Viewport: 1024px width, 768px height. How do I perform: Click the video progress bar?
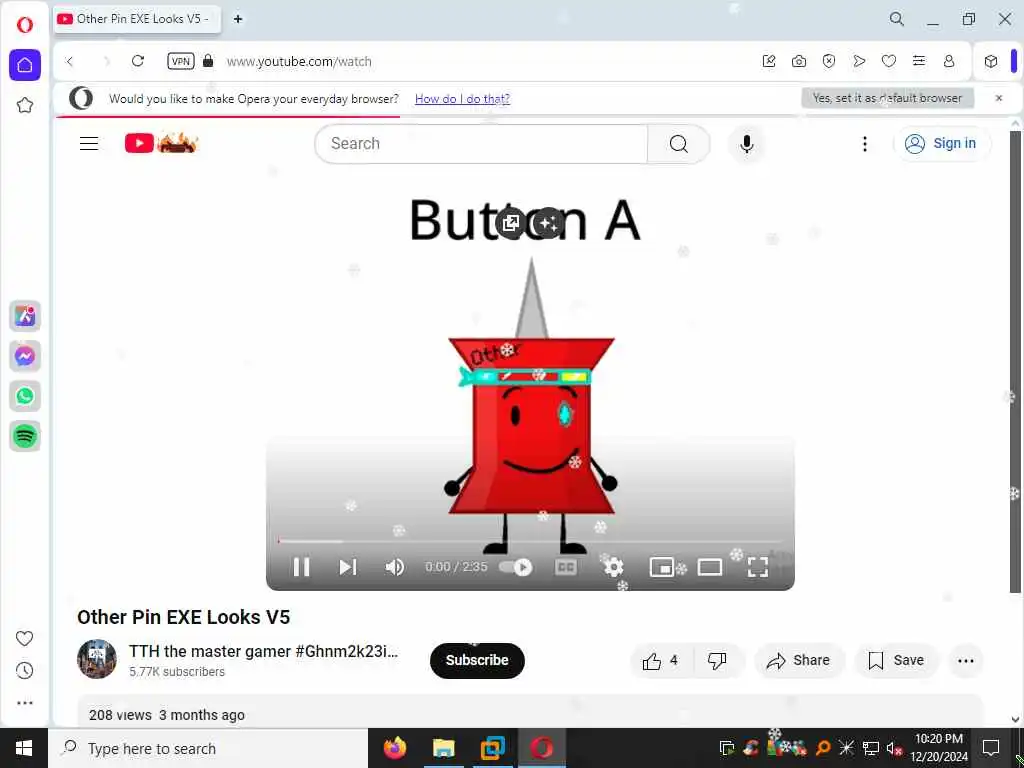(x=530, y=541)
